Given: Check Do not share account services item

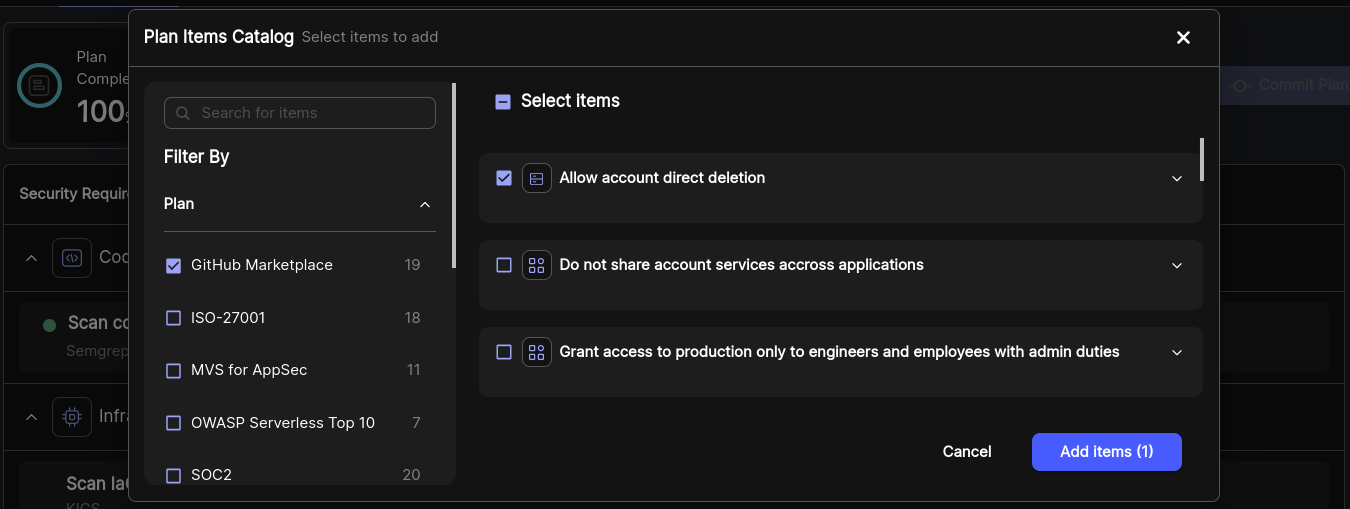Looking at the screenshot, I should (504, 265).
